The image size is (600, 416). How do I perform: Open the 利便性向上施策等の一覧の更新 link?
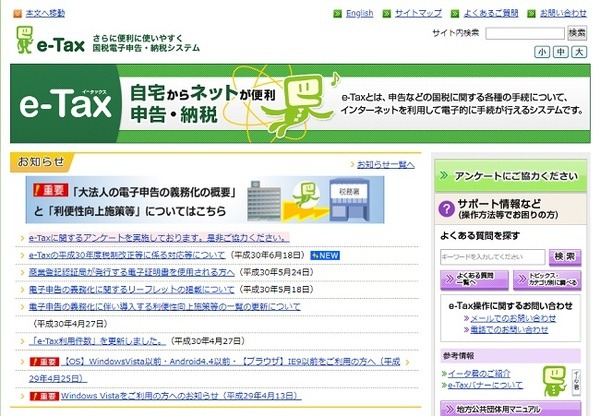(165, 307)
